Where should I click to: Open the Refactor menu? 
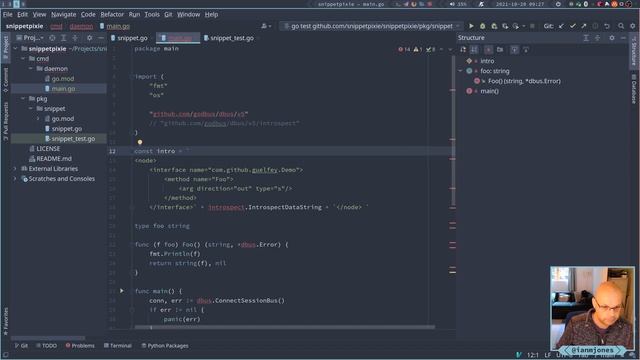112,14
